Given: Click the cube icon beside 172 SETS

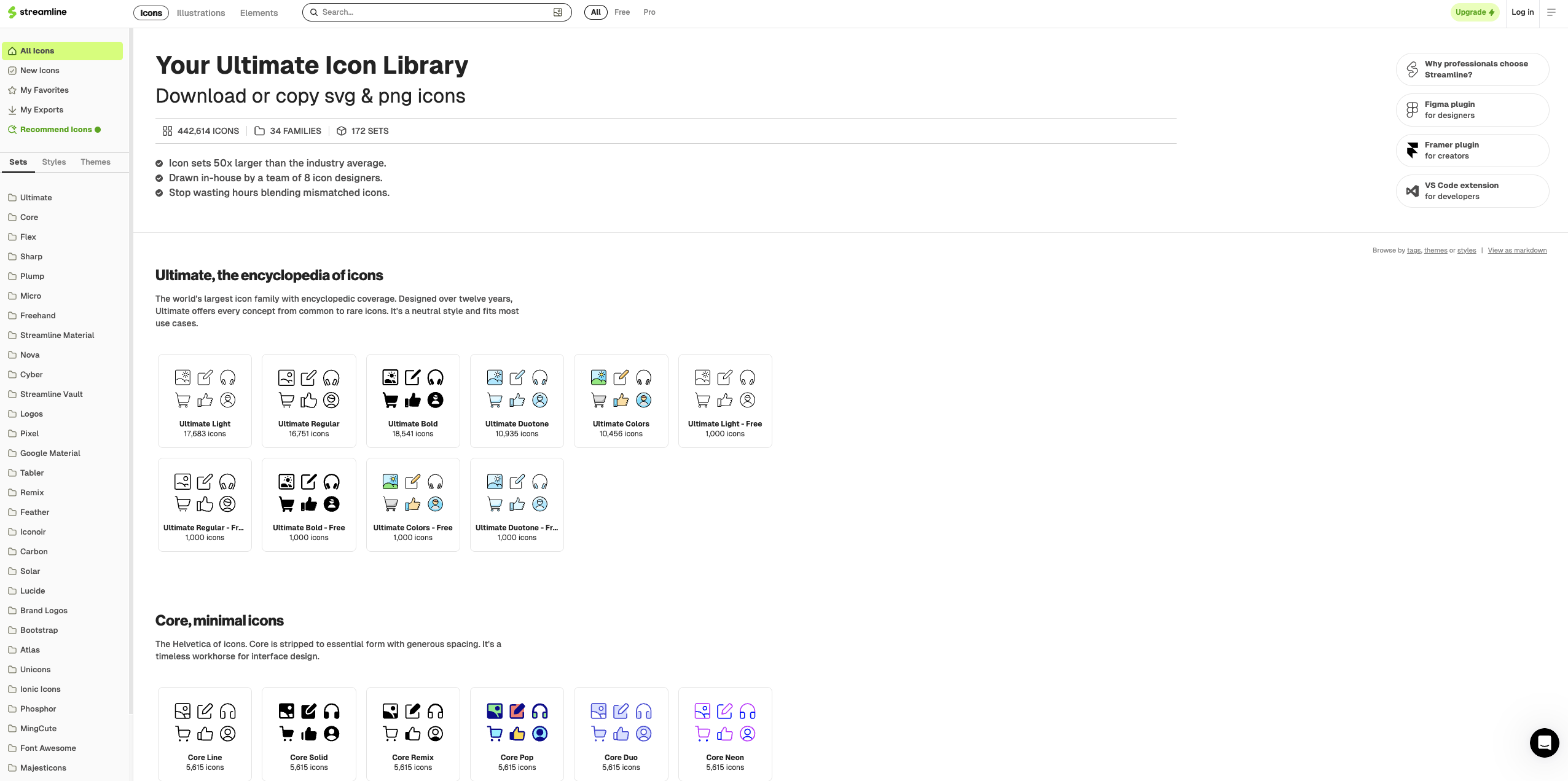Looking at the screenshot, I should [x=342, y=131].
